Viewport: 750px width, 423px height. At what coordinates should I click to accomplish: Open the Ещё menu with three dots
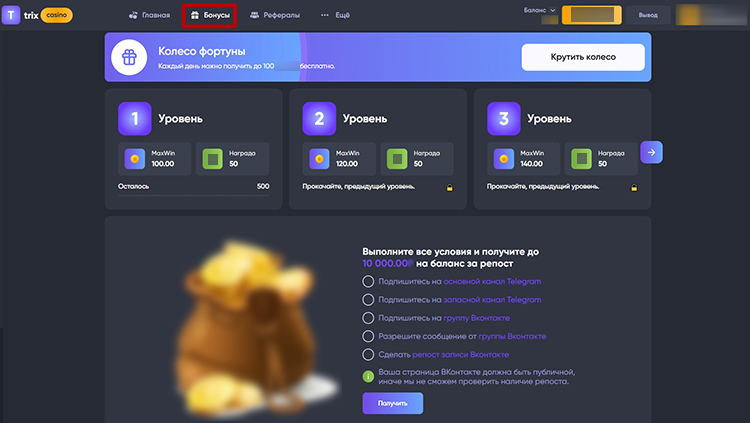click(335, 15)
